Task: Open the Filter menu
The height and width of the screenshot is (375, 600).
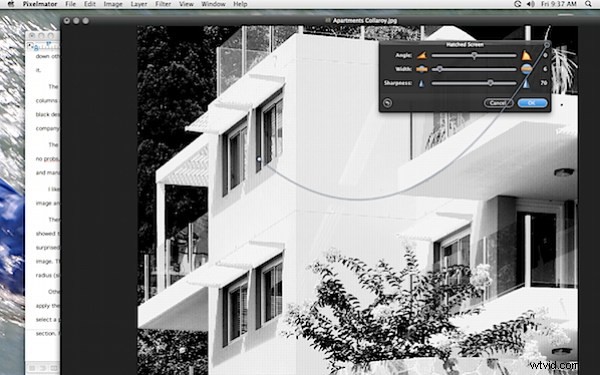Action: click(163, 4)
